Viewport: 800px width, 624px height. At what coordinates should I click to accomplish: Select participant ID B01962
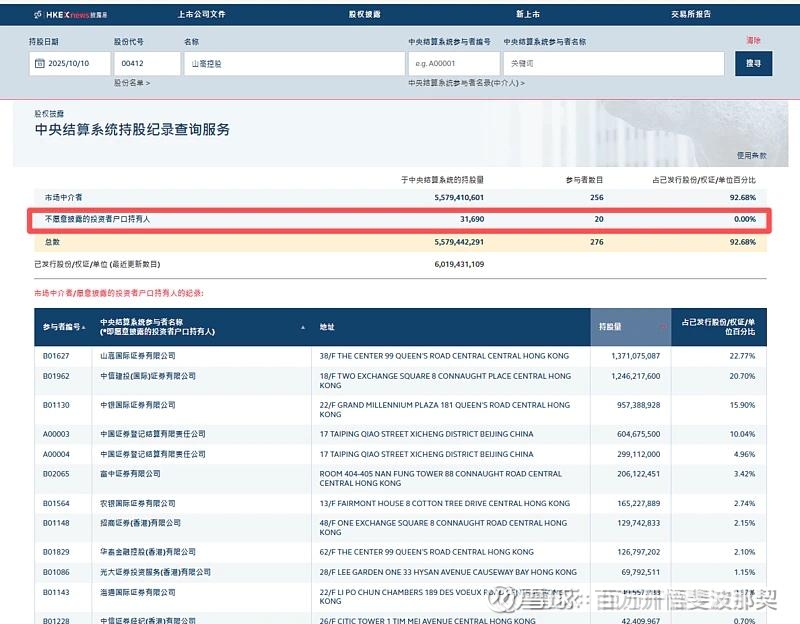(x=56, y=376)
